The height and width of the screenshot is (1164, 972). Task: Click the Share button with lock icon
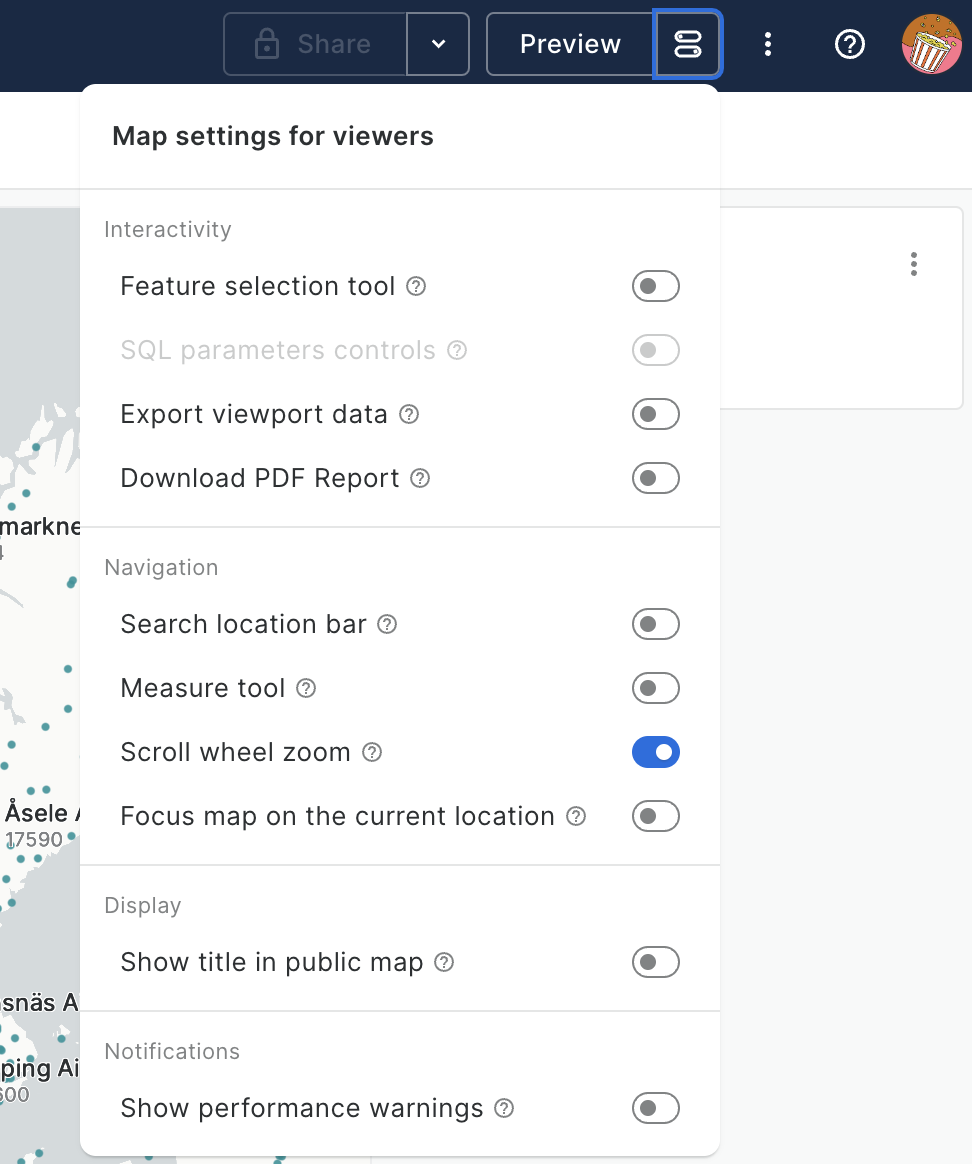click(x=315, y=44)
